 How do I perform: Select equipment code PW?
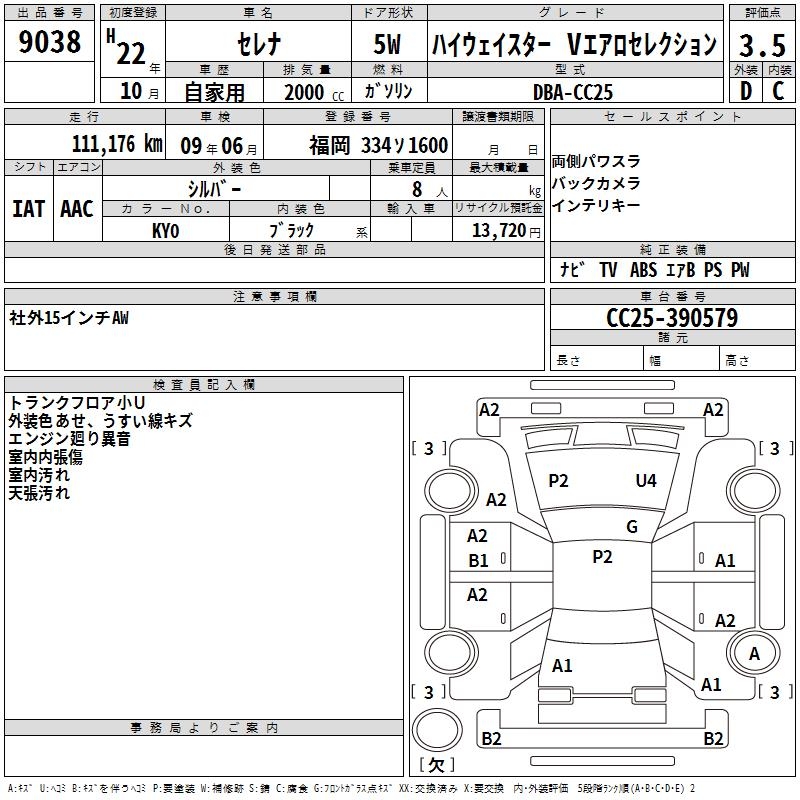coord(740,270)
